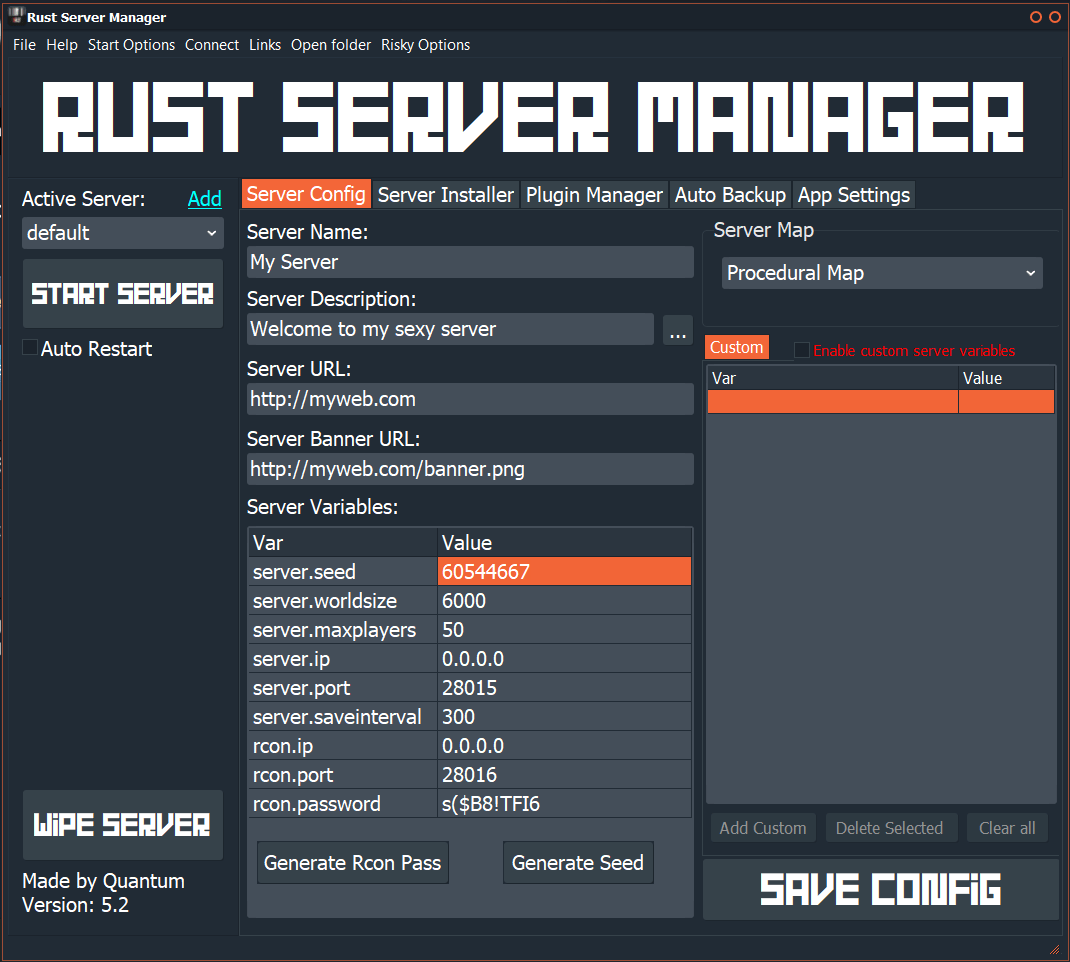Select the server.seed value 60544667
Screen dimensions: 1070x962
pos(564,571)
